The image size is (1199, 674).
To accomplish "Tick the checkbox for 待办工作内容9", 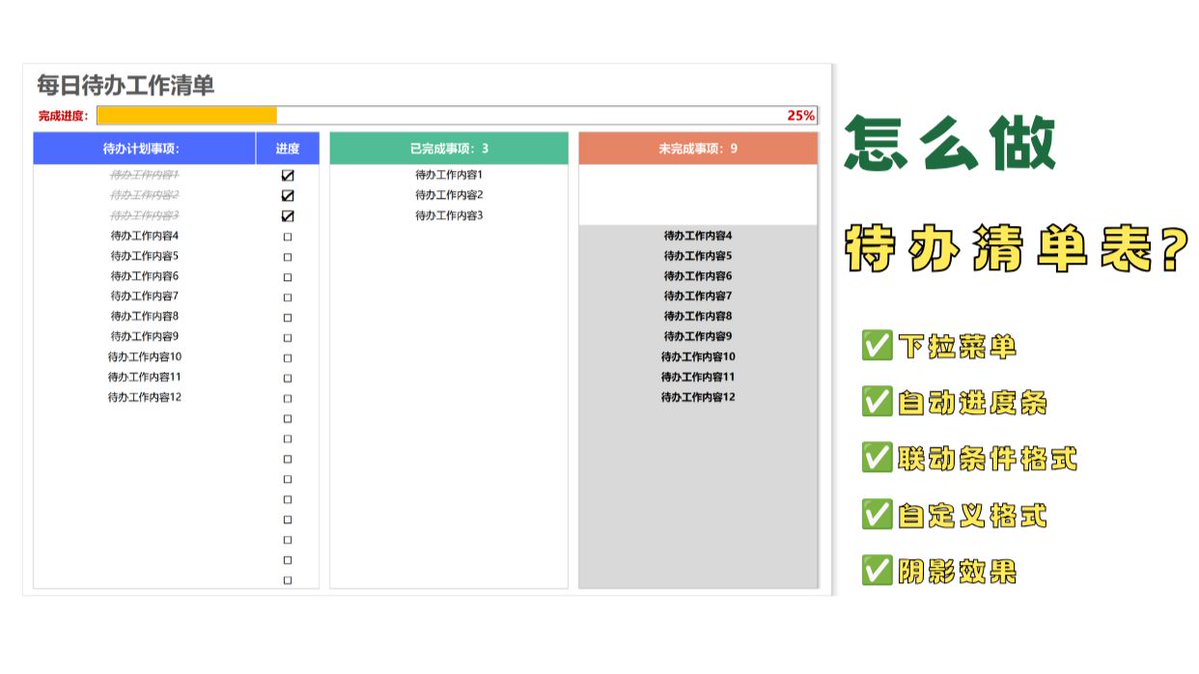I will [x=288, y=337].
